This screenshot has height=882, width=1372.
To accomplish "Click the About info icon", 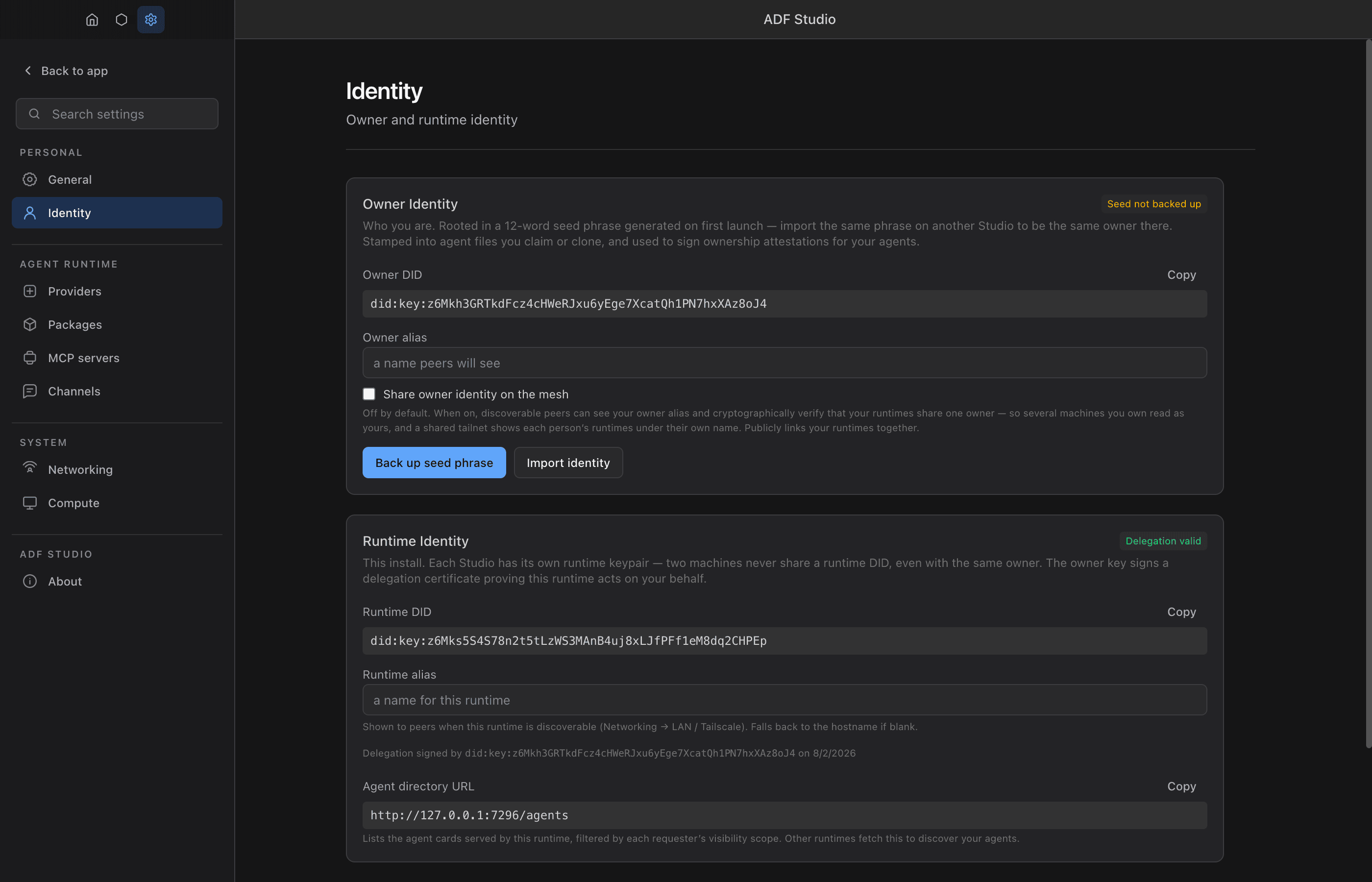I will pos(30,581).
